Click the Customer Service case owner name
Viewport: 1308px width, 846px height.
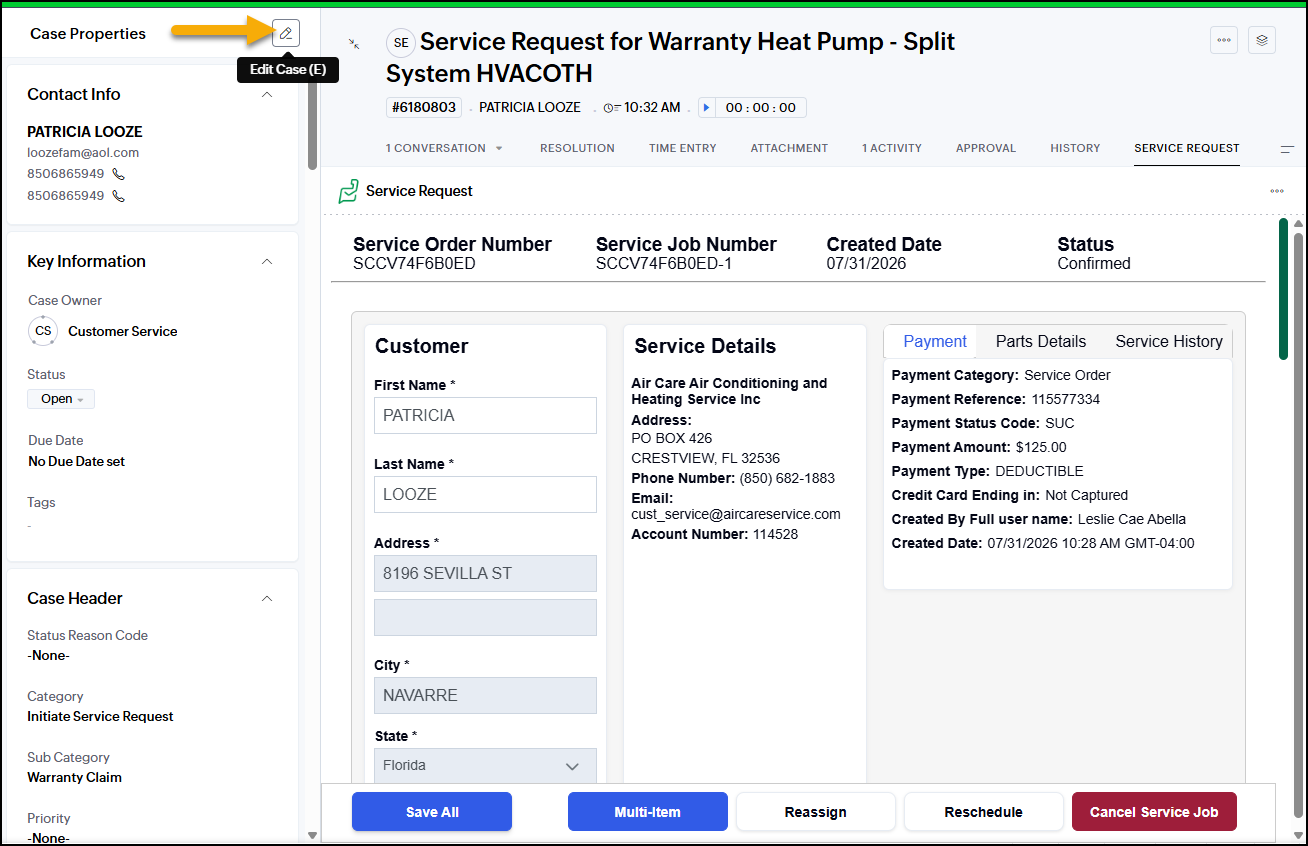click(123, 331)
